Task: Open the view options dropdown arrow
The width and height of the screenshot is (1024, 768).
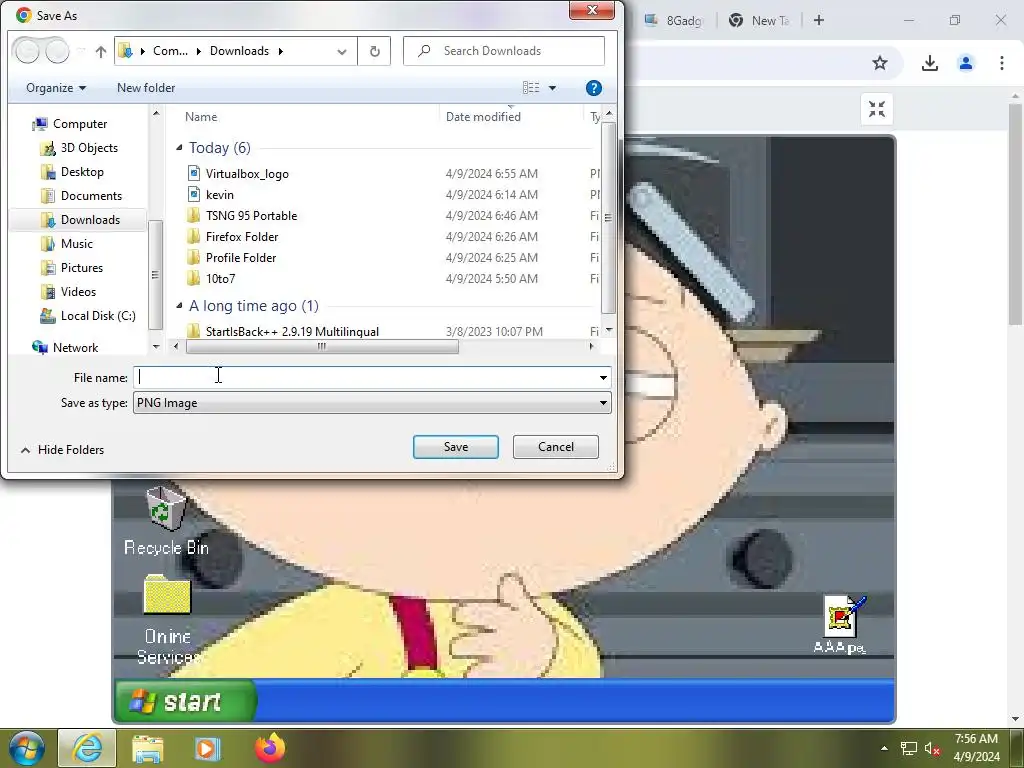Action: 552,88
